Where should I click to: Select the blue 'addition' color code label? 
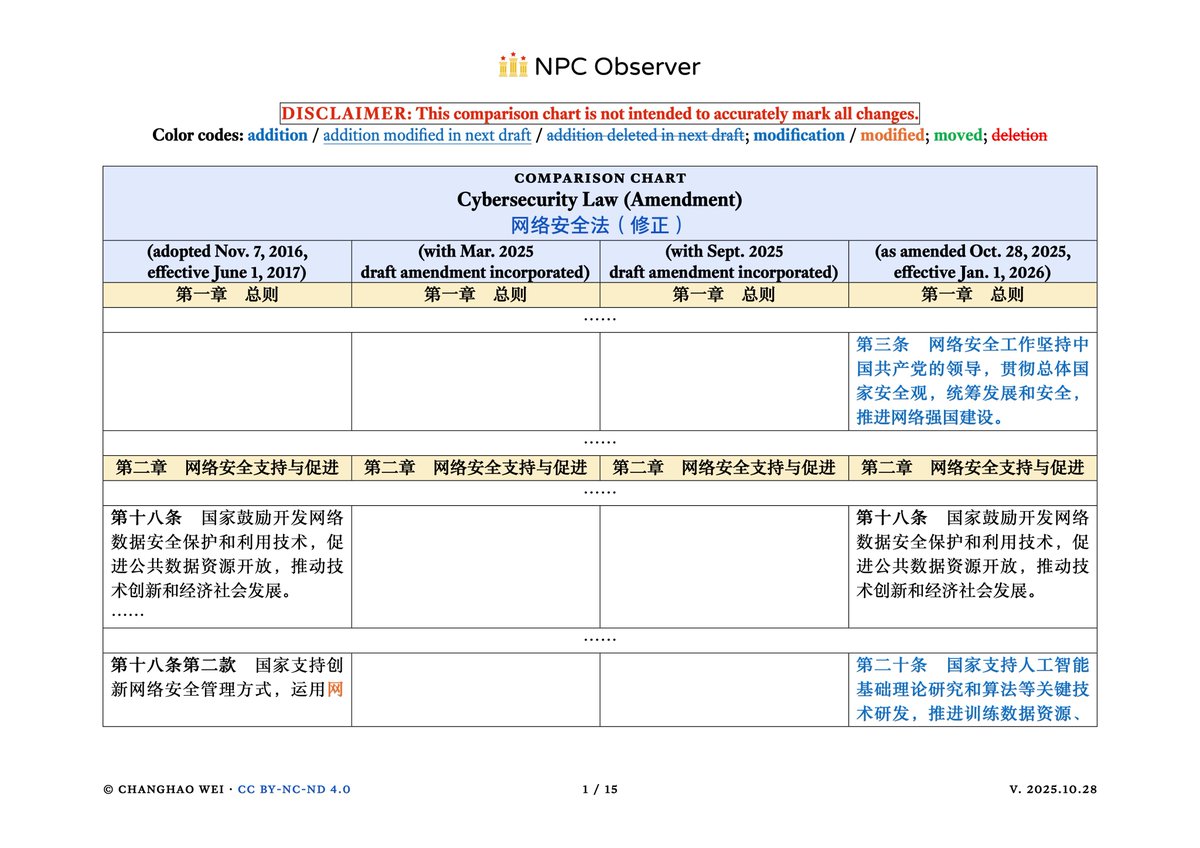pyautogui.click(x=276, y=135)
